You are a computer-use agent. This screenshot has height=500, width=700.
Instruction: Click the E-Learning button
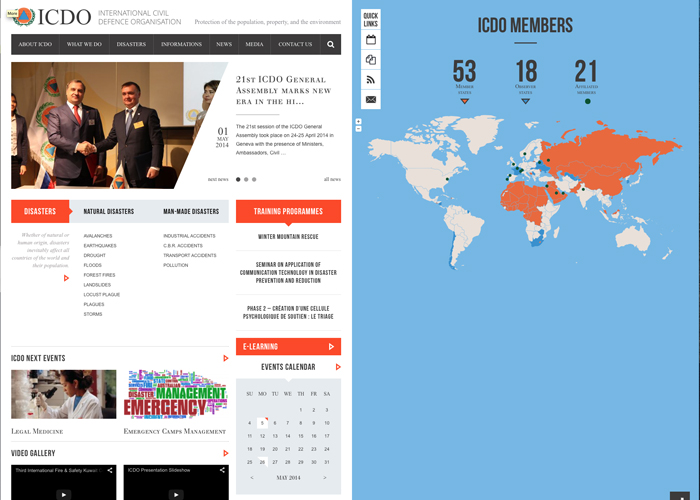288,346
